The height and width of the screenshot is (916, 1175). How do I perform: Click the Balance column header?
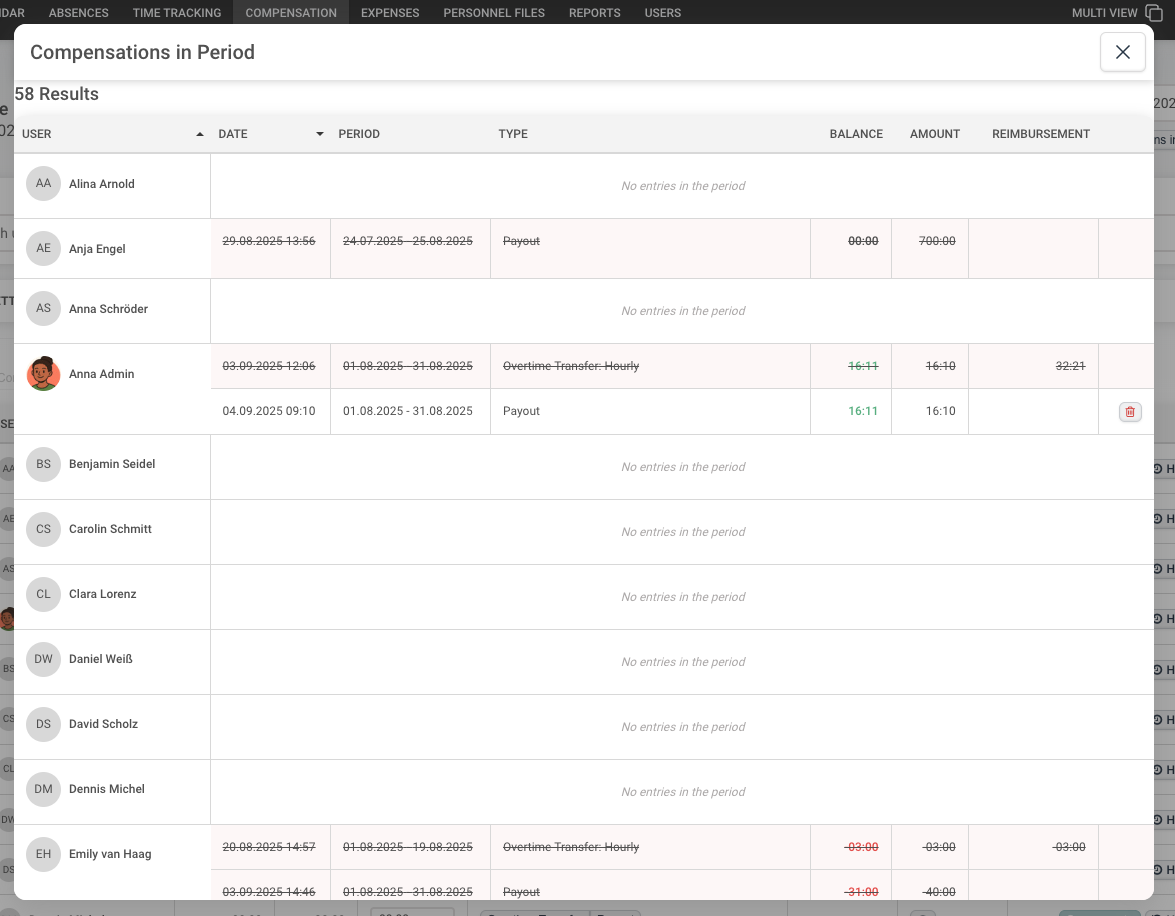(856, 134)
